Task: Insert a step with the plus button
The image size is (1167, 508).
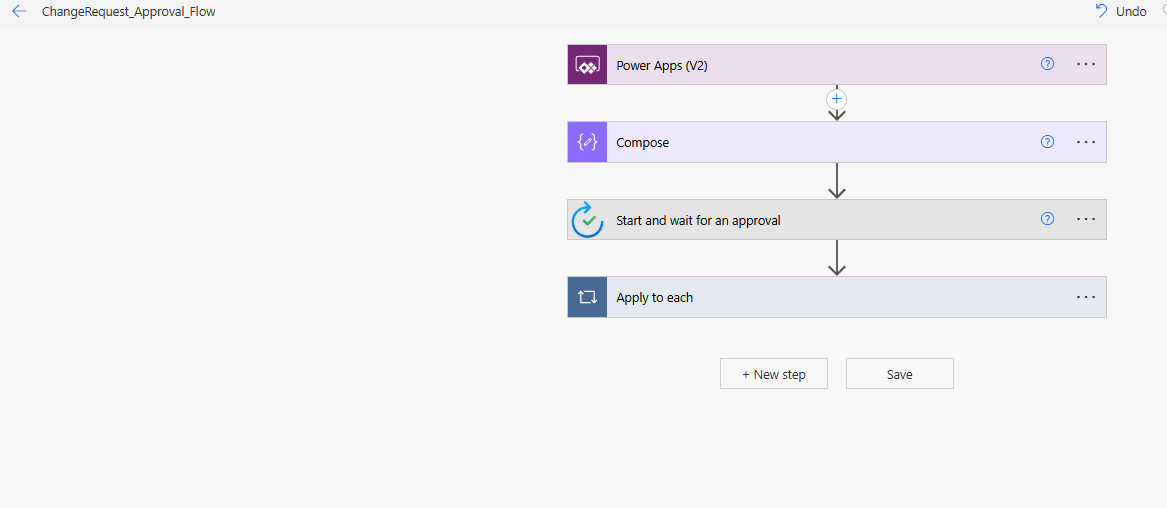Action: tap(837, 98)
